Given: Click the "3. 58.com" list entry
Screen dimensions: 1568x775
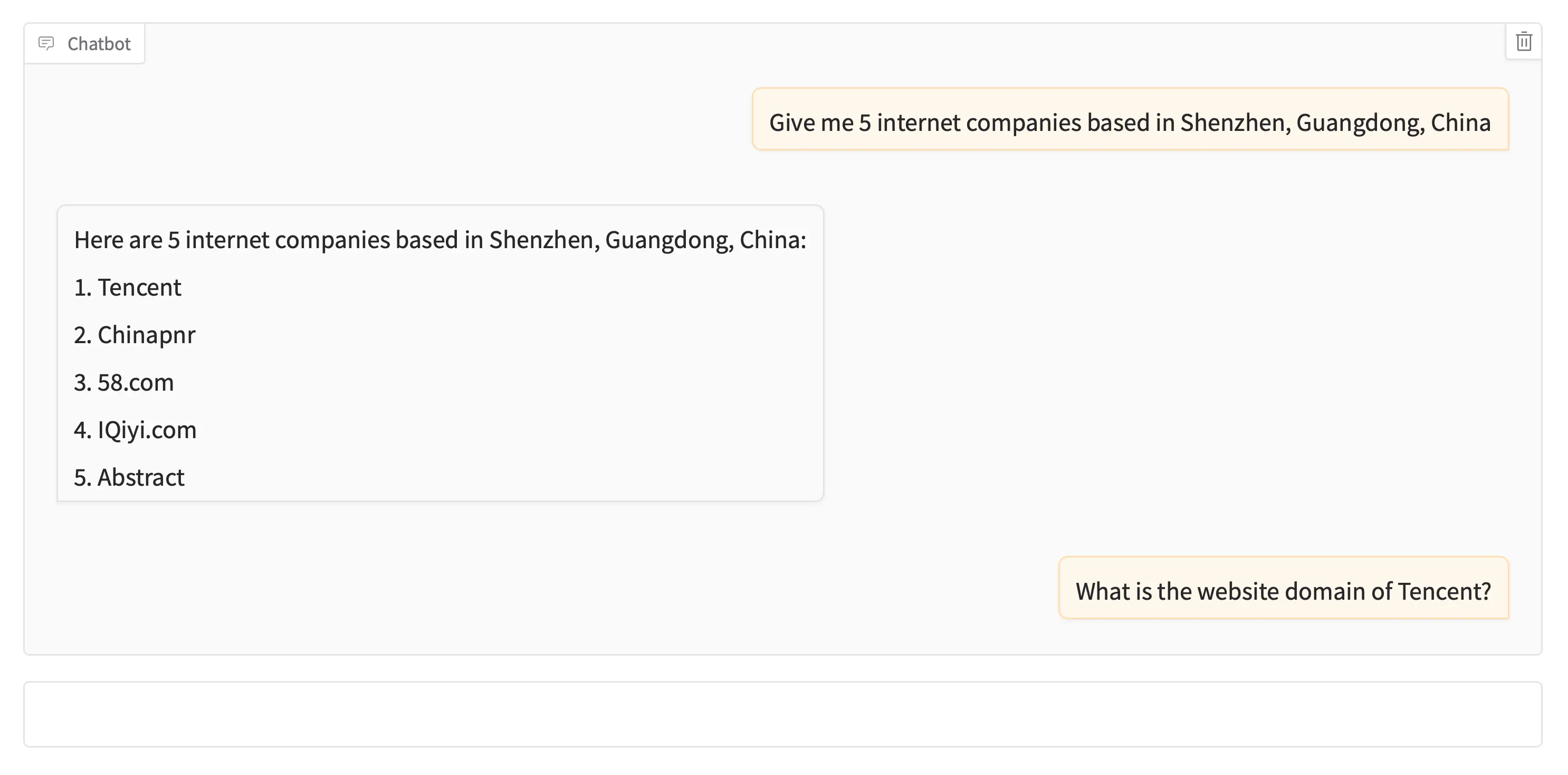Looking at the screenshot, I should 124,383.
